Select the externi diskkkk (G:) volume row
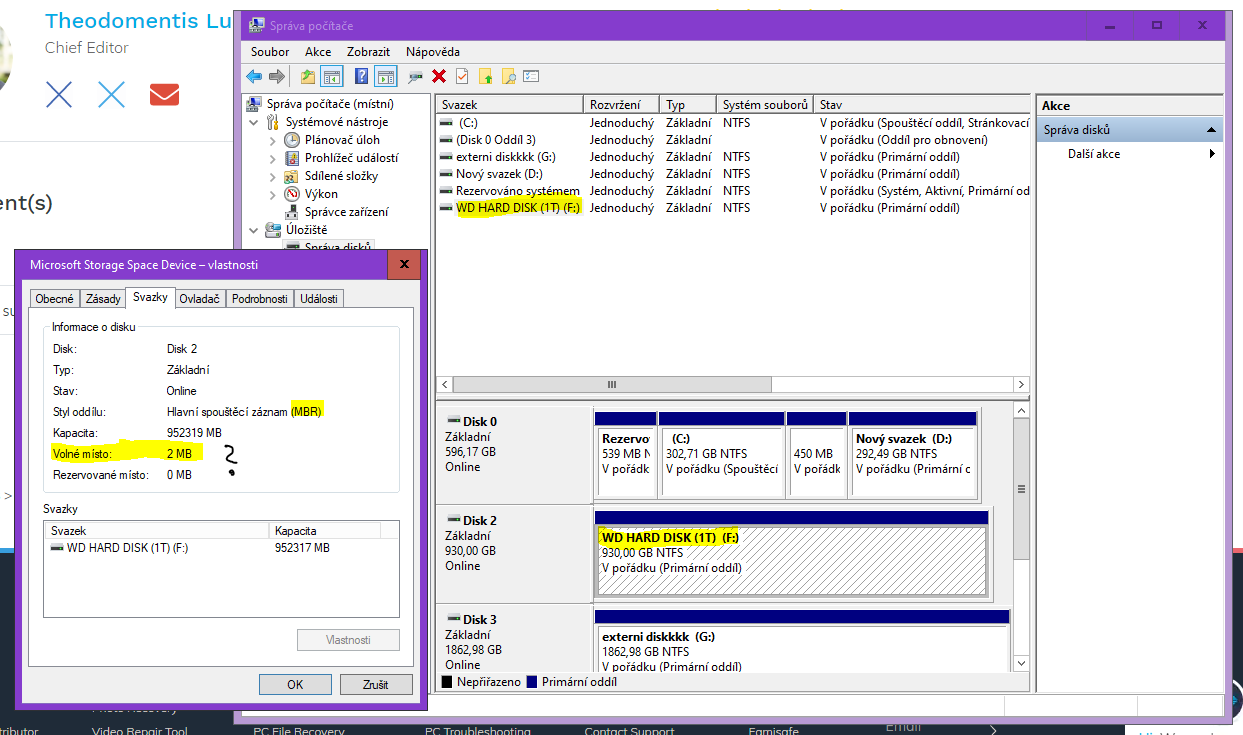The image size is (1243, 735). [x=505, y=157]
